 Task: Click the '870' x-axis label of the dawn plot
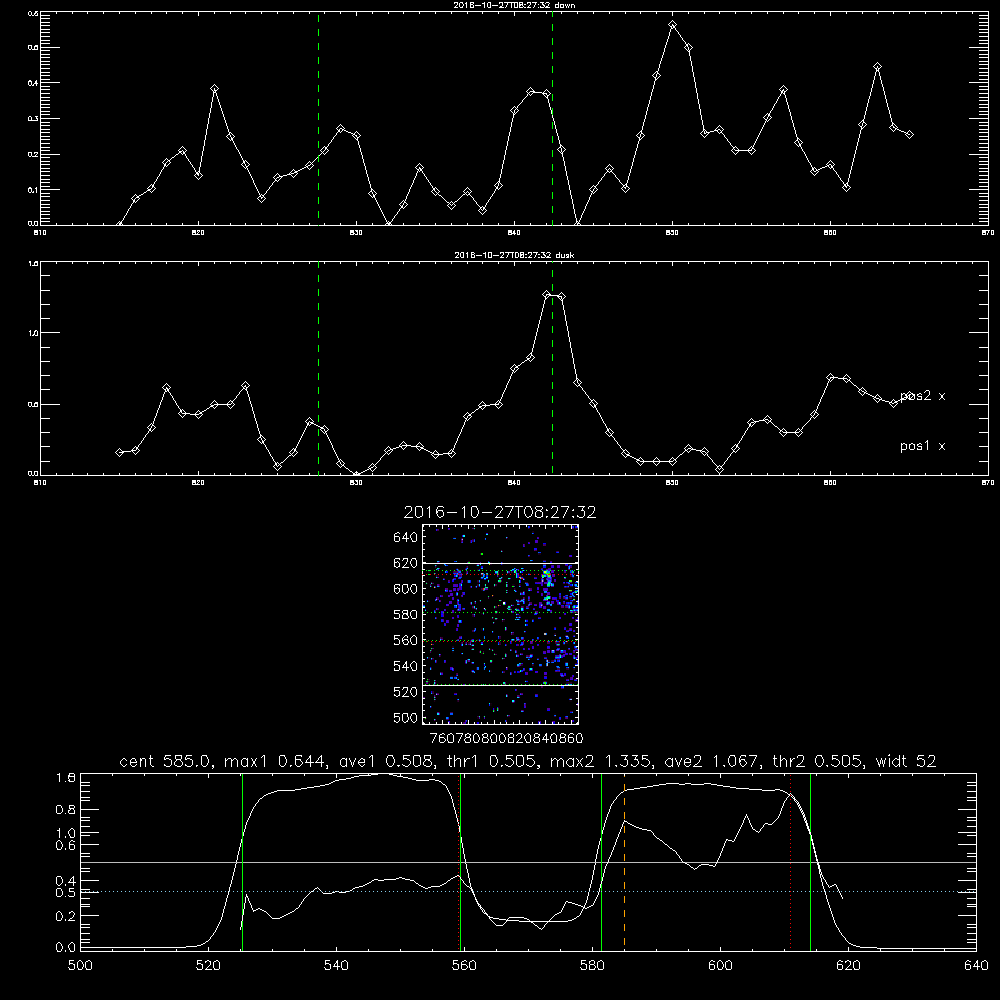pyautogui.click(x=987, y=233)
